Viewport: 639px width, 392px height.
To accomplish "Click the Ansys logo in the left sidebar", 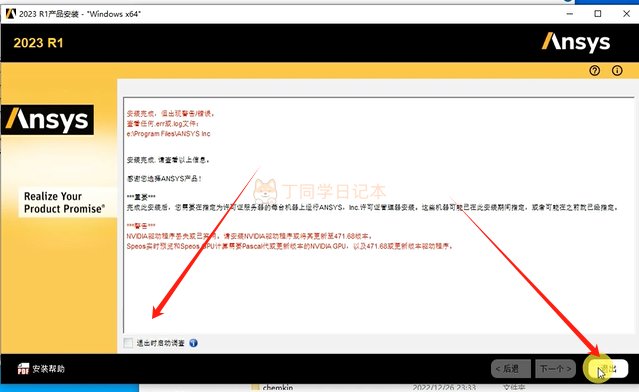I will pyautogui.click(x=47, y=120).
